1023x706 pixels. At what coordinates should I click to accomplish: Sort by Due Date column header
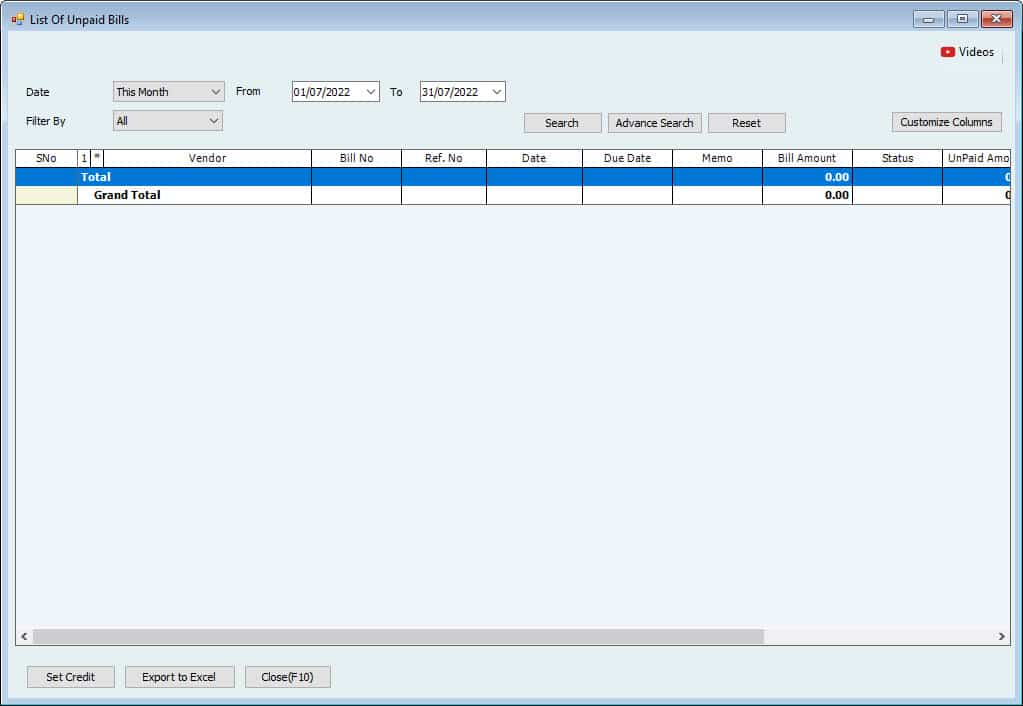[x=627, y=158]
